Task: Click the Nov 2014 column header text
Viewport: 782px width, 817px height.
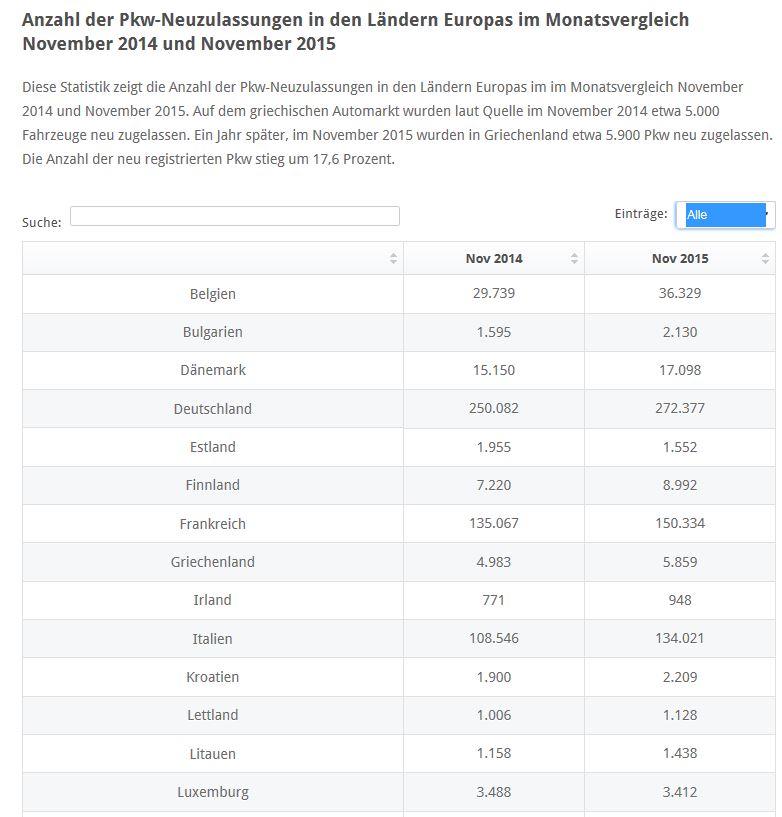Action: [x=494, y=259]
